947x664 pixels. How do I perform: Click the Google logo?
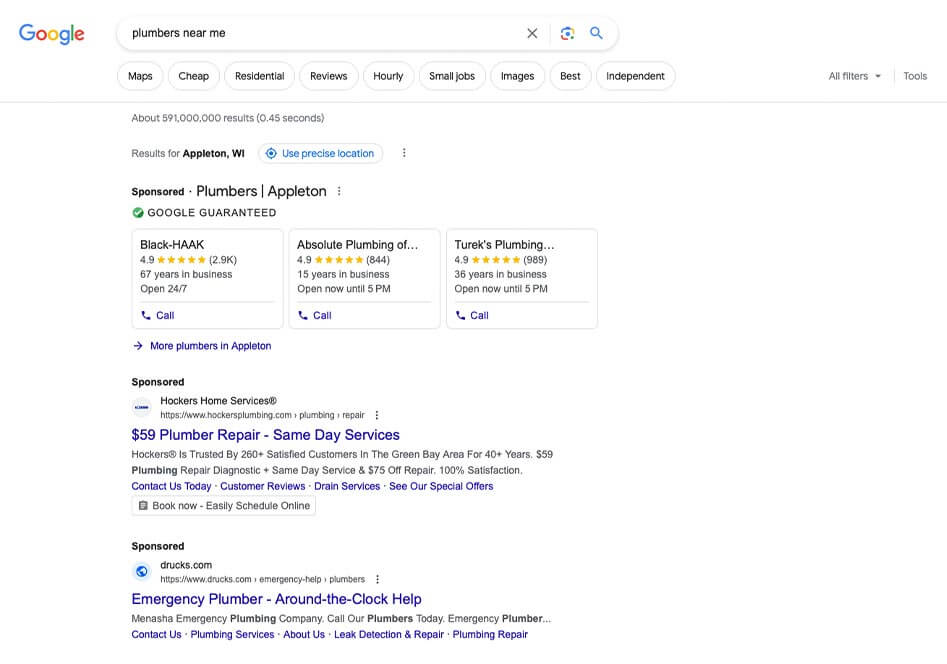[x=52, y=33]
